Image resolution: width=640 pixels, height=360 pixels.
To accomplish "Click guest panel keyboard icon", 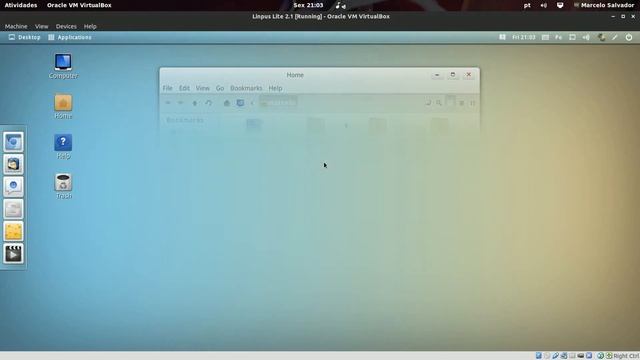I will point(545,37).
